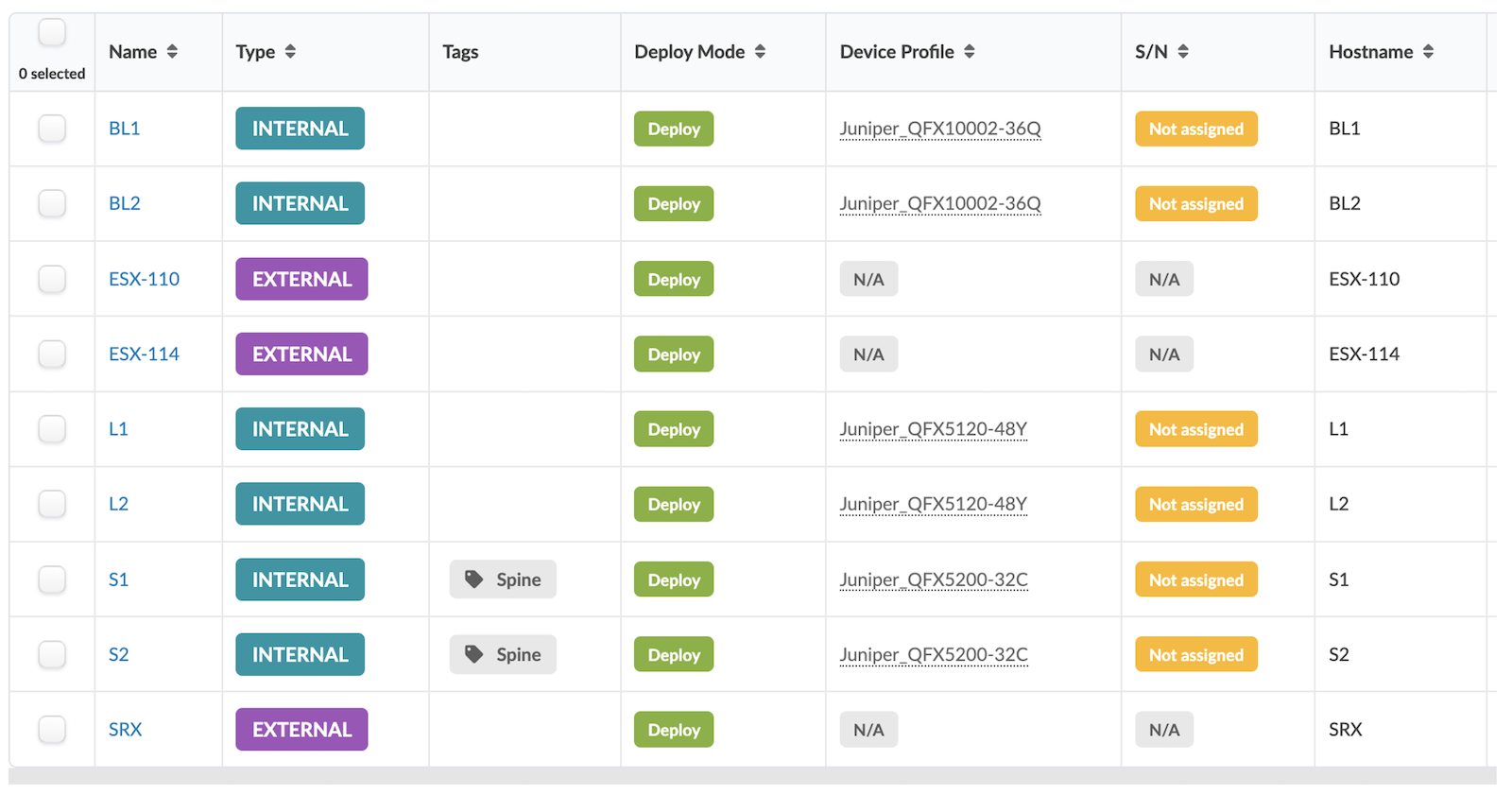The image size is (1512, 795).
Task: Tick the L1 row checkbox
Action: click(52, 429)
